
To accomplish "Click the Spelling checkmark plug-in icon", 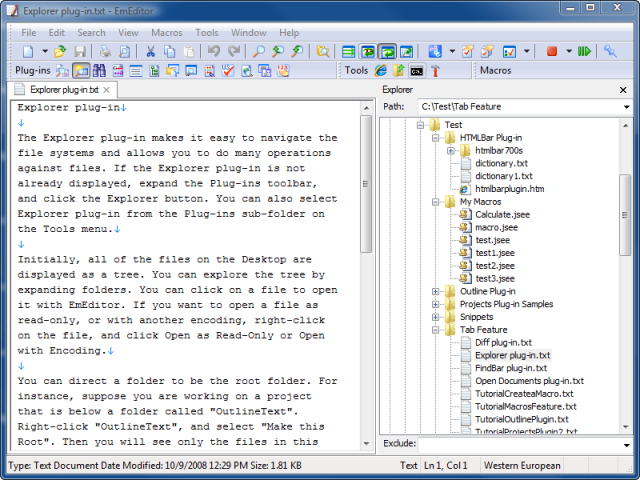I will coord(228,71).
